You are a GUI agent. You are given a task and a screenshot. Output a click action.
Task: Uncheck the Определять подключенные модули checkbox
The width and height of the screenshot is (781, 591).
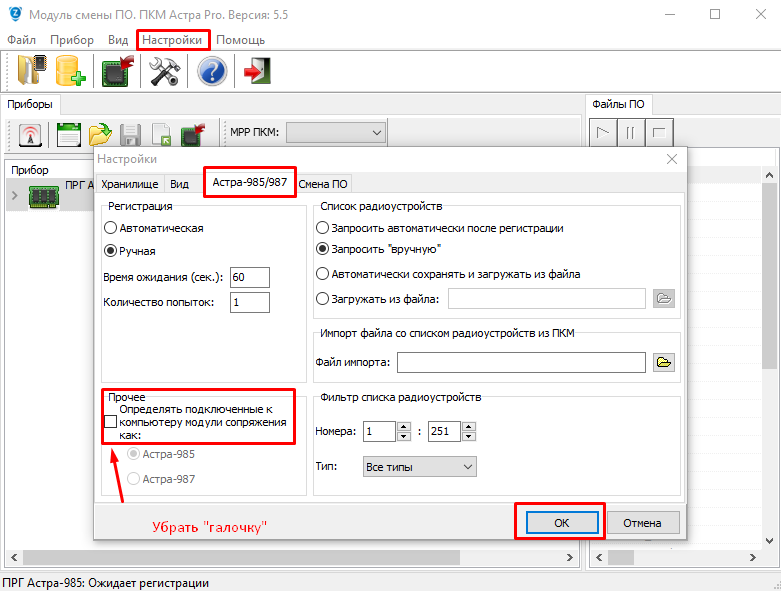(109, 423)
